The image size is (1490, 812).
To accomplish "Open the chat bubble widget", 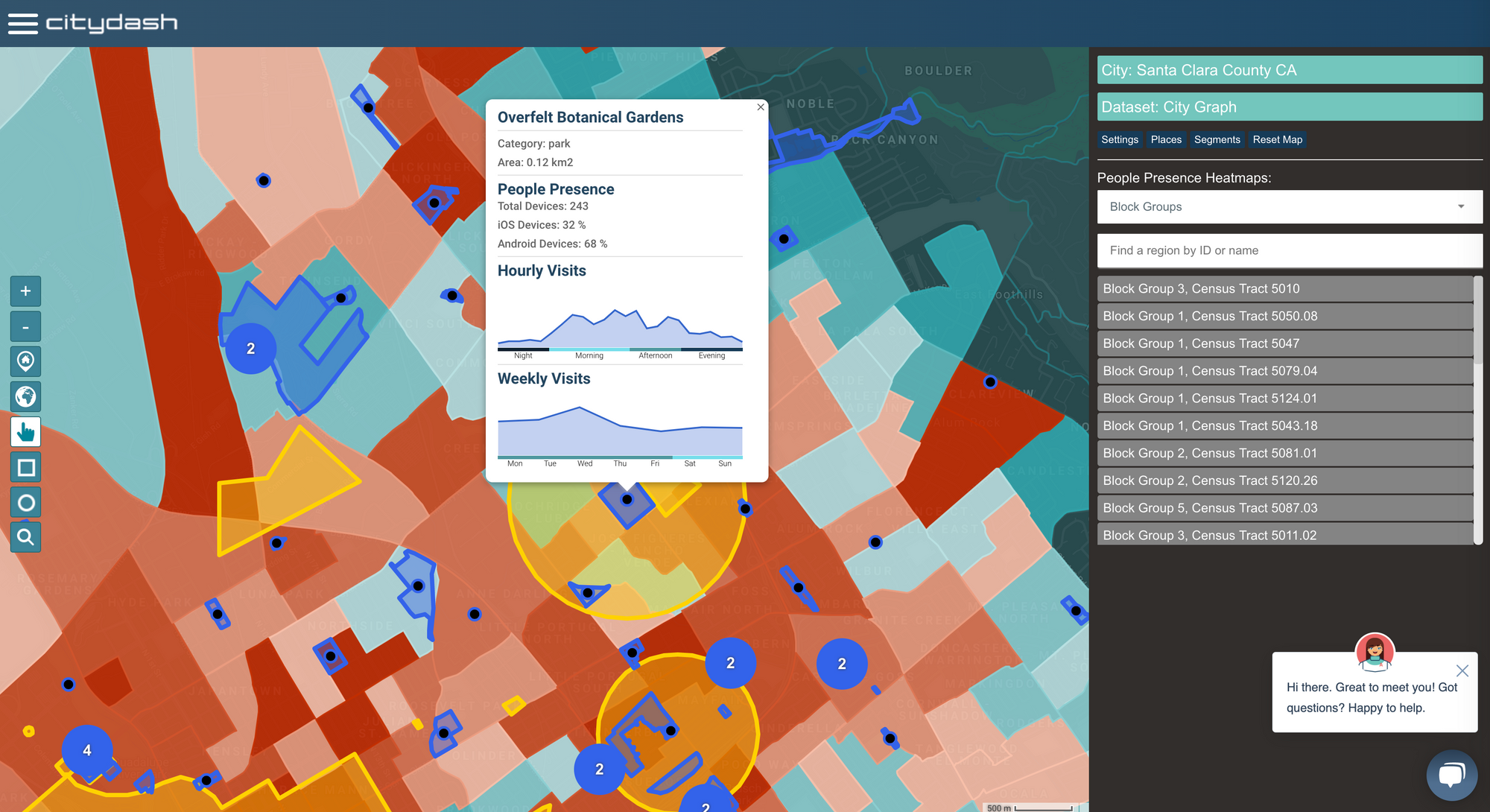I will pos(1451,775).
